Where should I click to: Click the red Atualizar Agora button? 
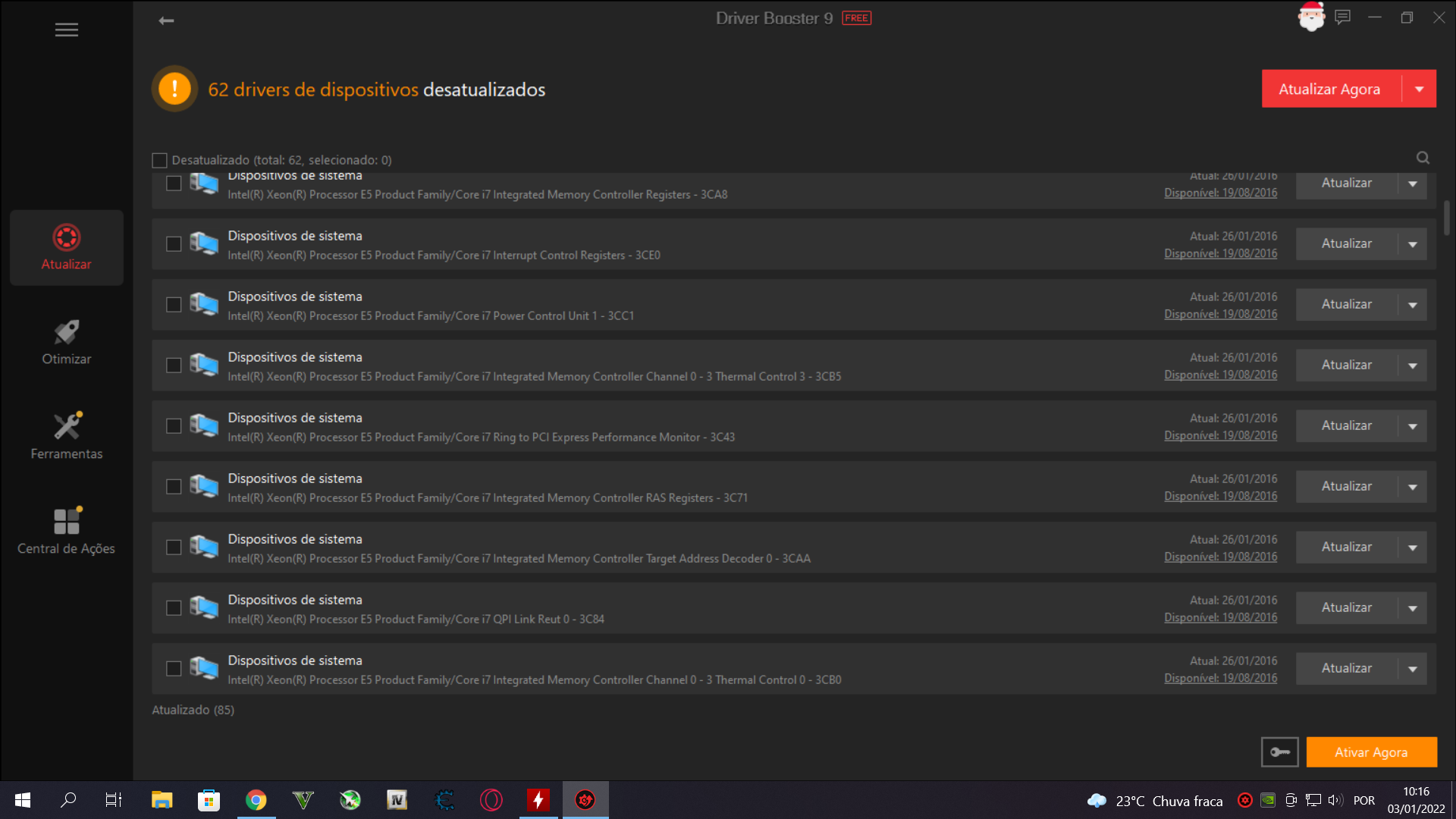[x=1331, y=89]
